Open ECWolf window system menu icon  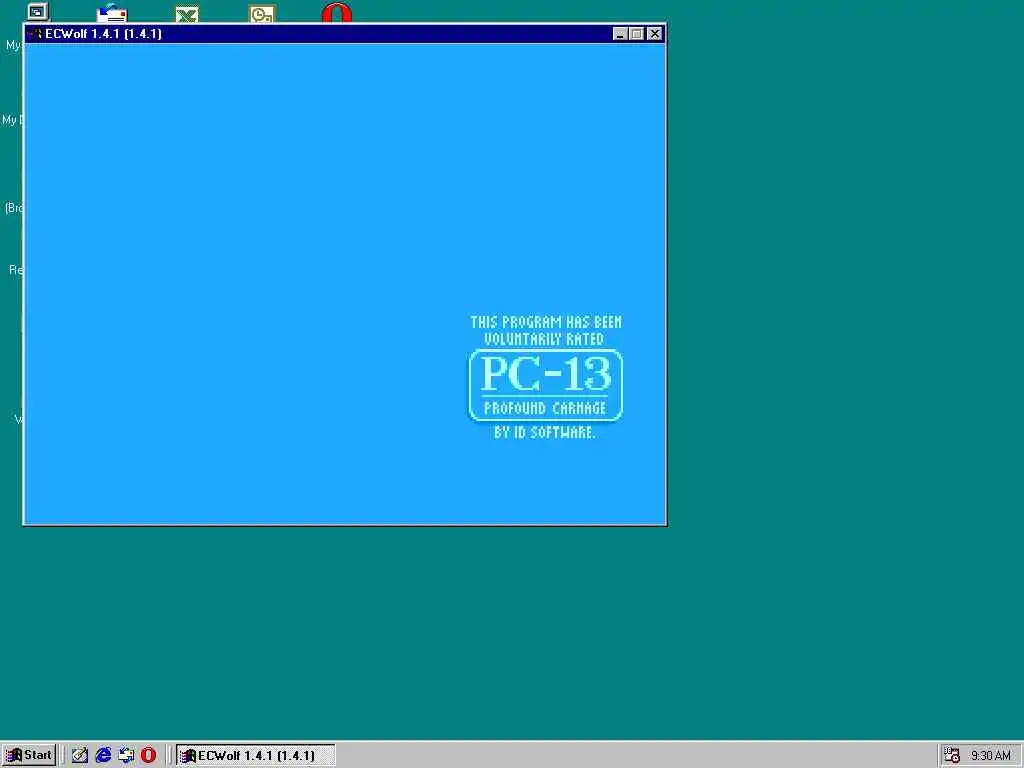(35, 34)
